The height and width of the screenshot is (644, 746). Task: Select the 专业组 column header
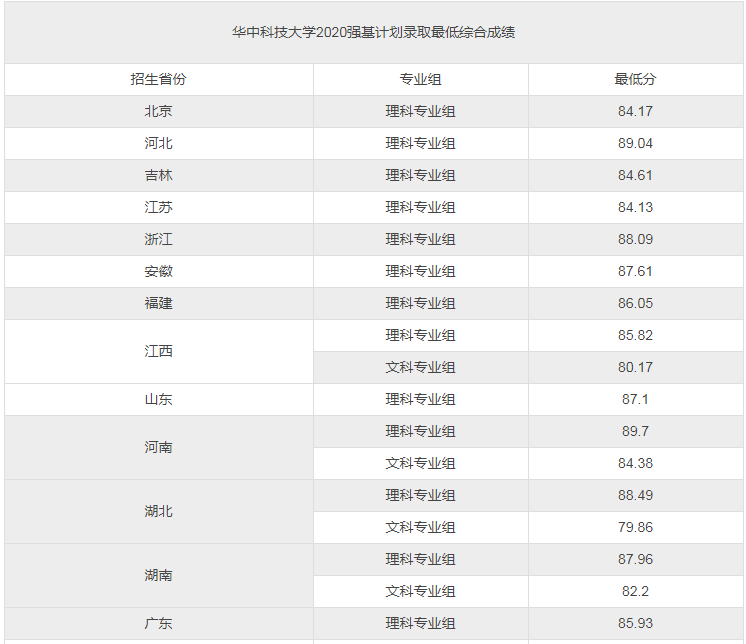[x=421, y=79]
